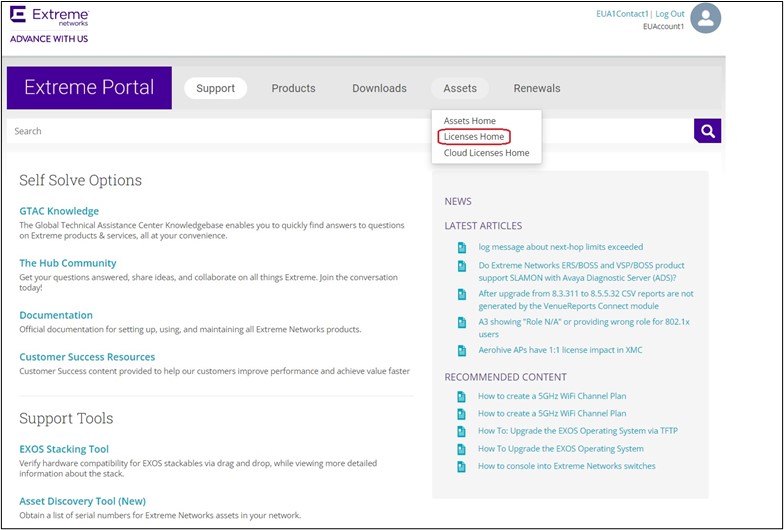Screen dimensions: 784x530
Task: Click the purple search magnifier icon
Action: pyautogui.click(x=708, y=131)
